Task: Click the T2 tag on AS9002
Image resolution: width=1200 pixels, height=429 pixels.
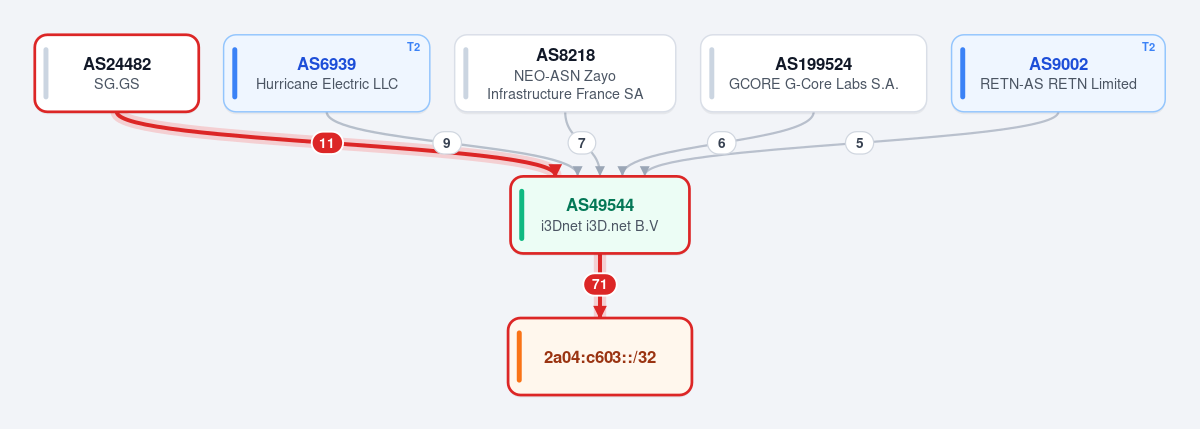Action: click(x=1148, y=47)
